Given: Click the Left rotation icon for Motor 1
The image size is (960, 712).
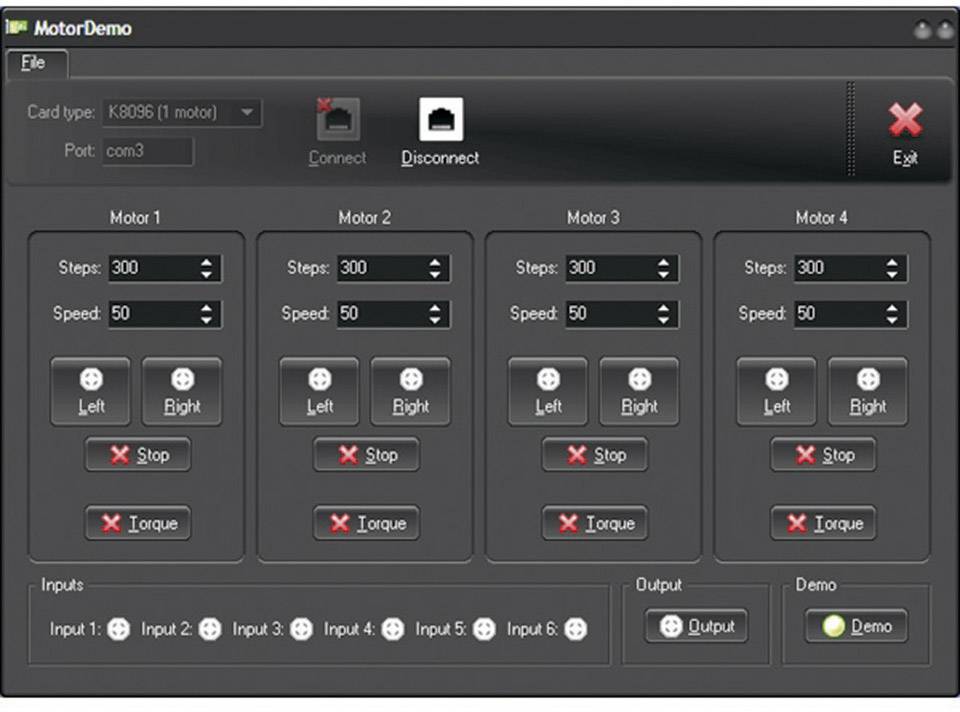Looking at the screenshot, I should coord(90,378).
